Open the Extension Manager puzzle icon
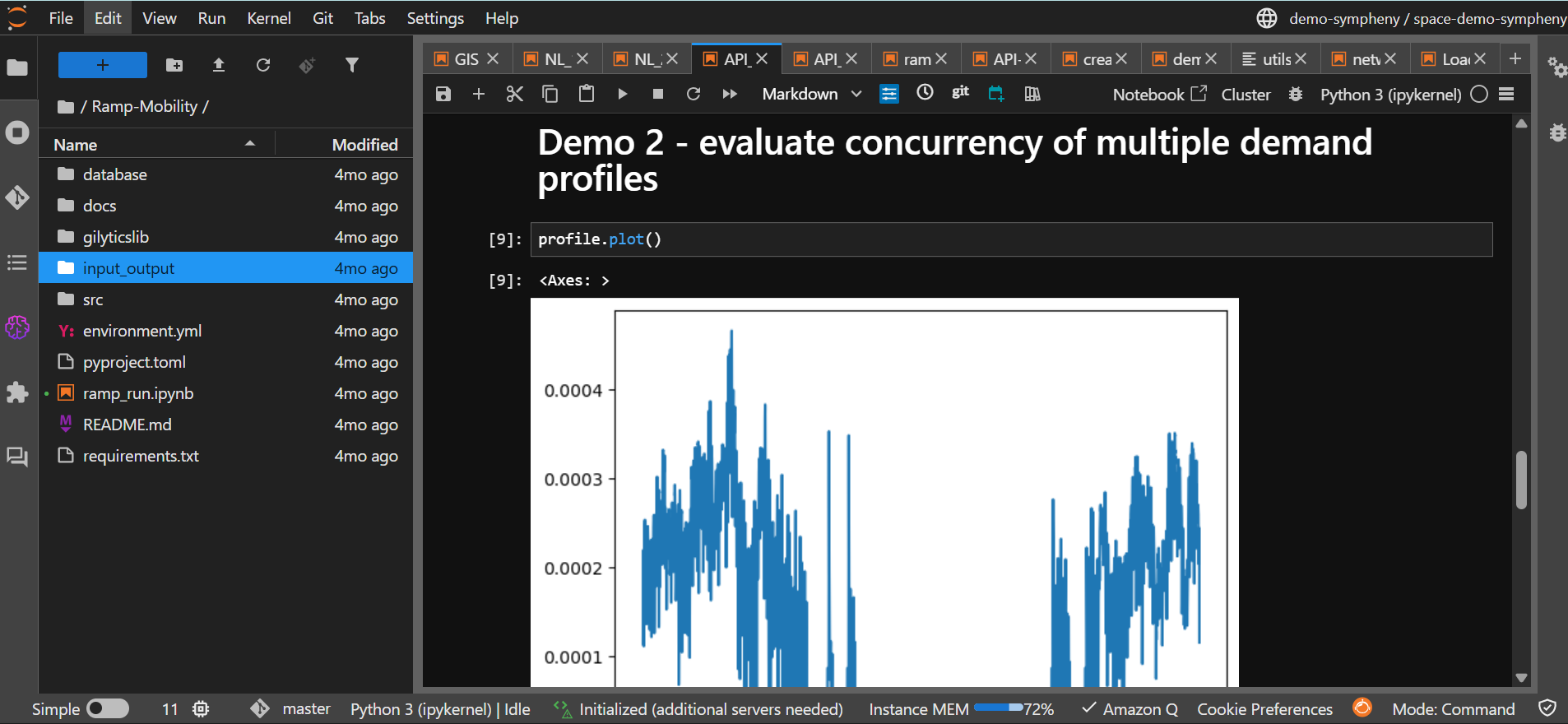The image size is (1568, 724). (17, 392)
